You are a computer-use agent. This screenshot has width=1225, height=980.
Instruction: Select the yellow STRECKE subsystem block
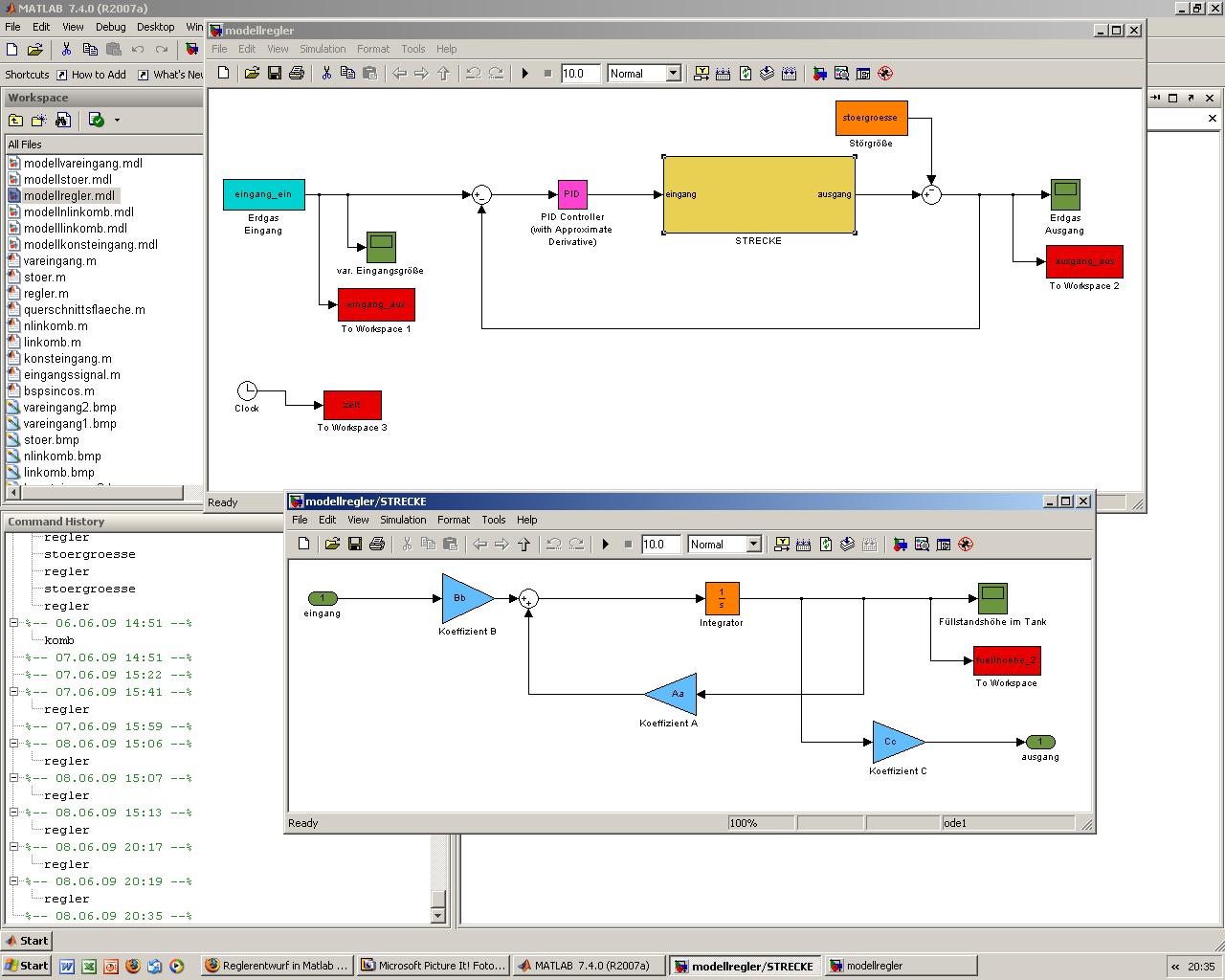(x=759, y=194)
